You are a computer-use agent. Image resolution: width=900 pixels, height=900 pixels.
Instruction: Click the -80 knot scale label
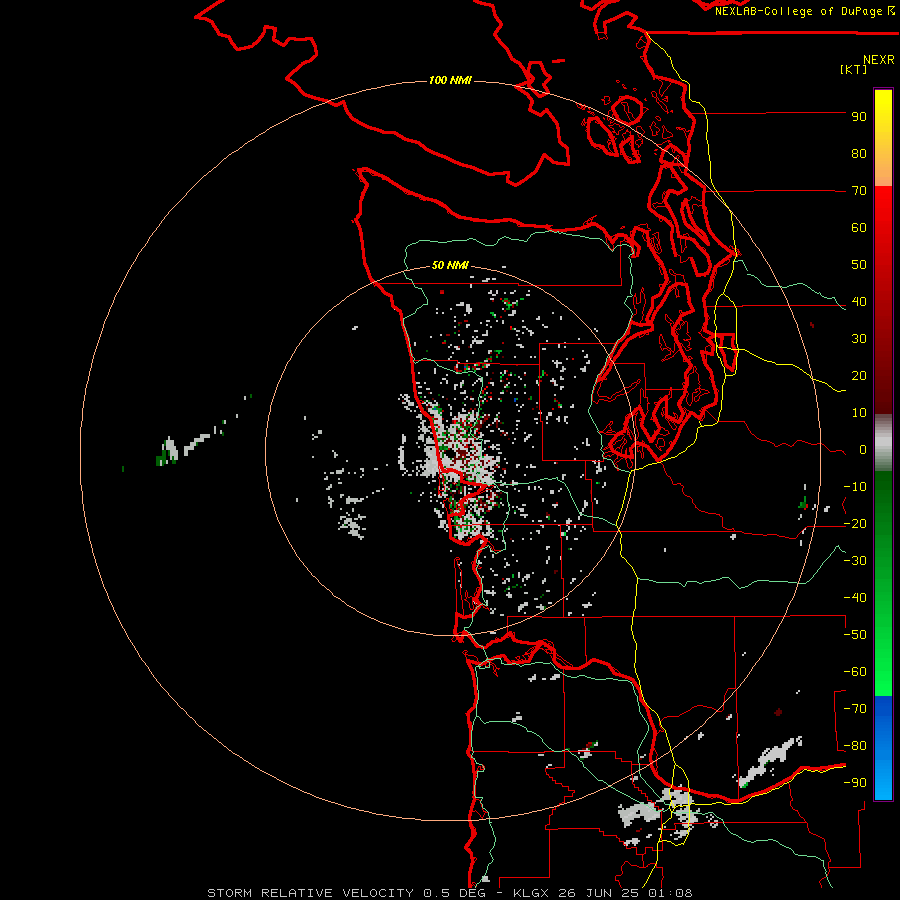click(x=855, y=746)
